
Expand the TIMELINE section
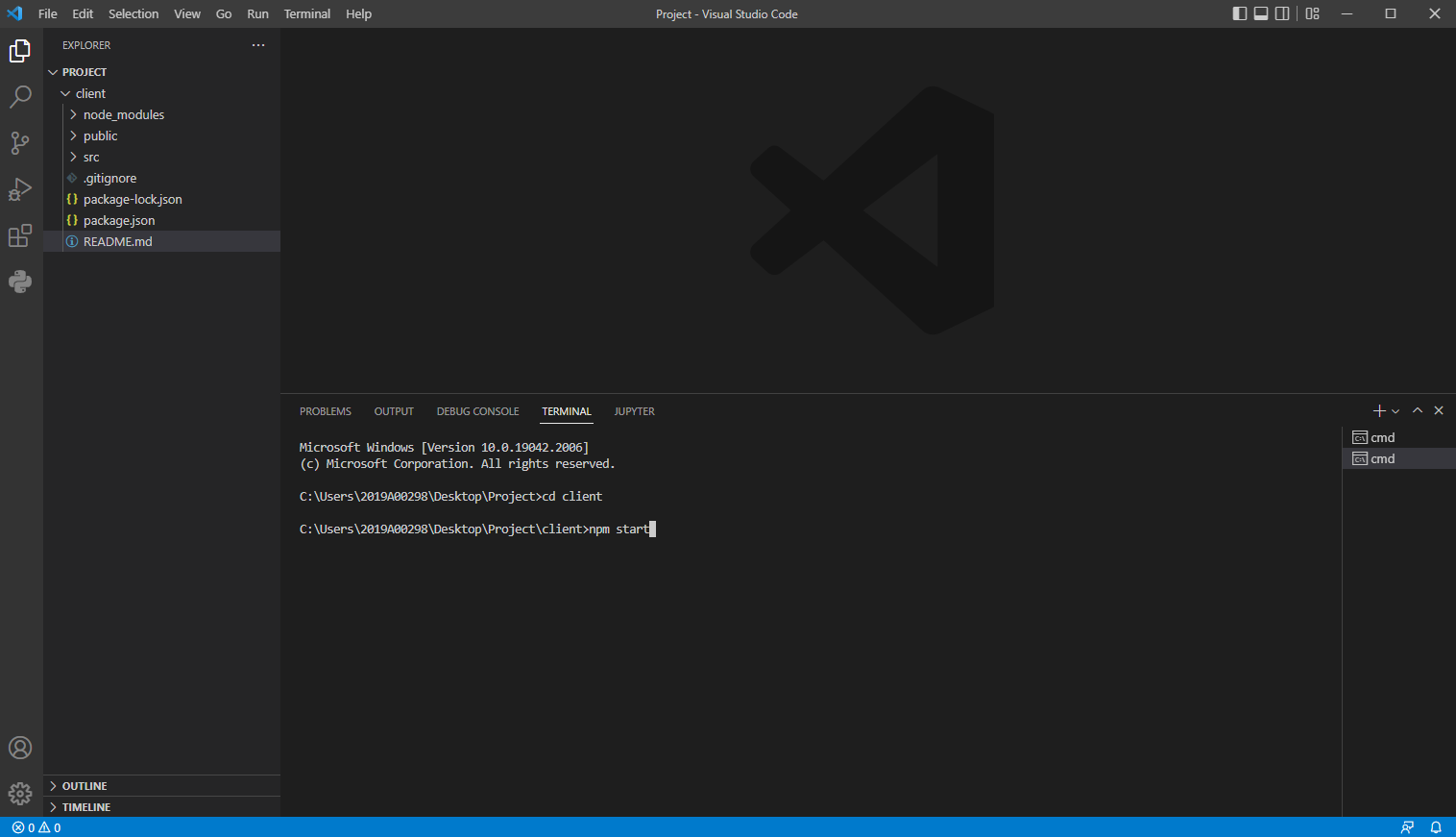pos(161,807)
